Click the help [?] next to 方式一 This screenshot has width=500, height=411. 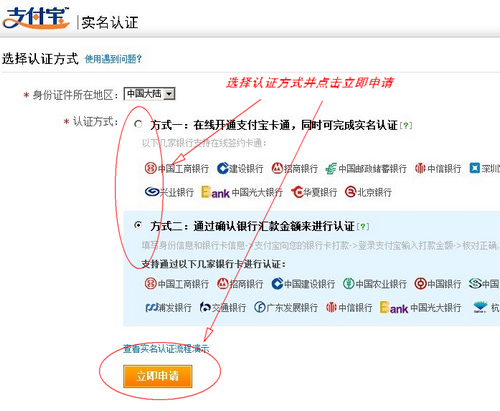click(x=406, y=126)
